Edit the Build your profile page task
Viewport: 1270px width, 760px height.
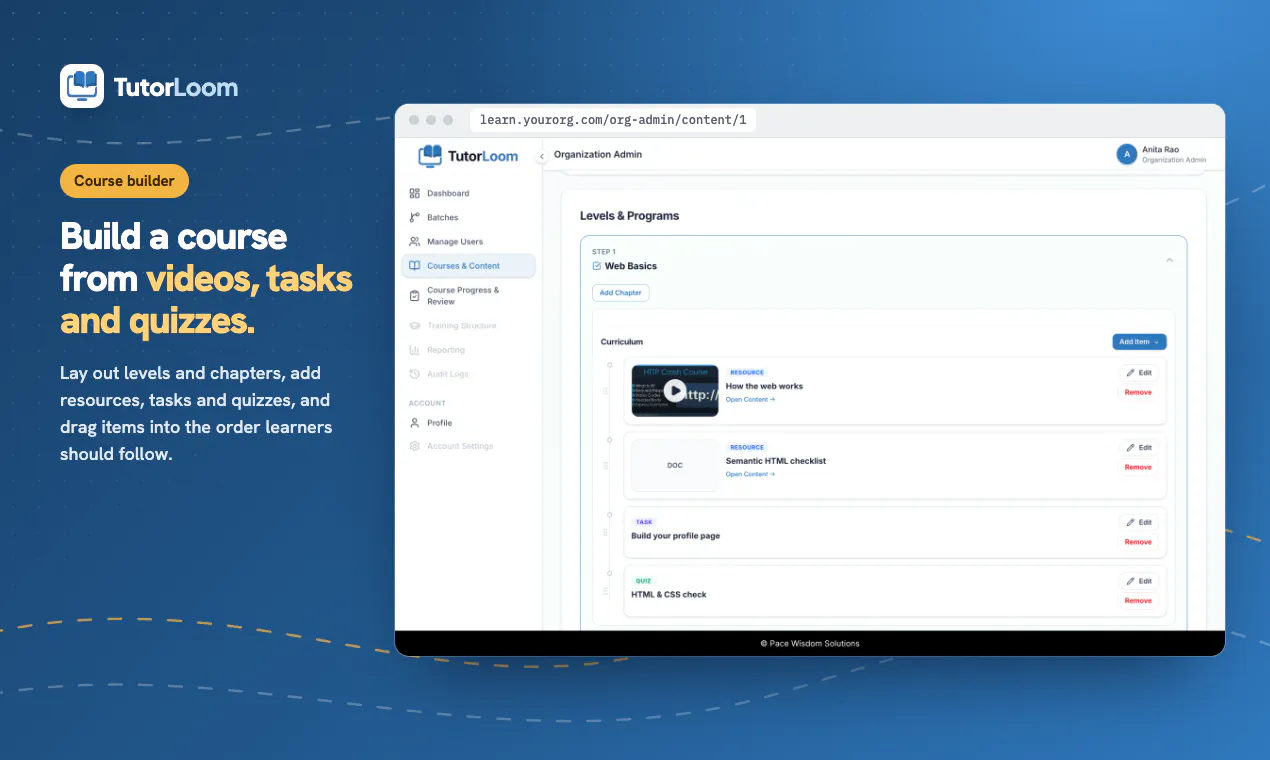[1138, 522]
